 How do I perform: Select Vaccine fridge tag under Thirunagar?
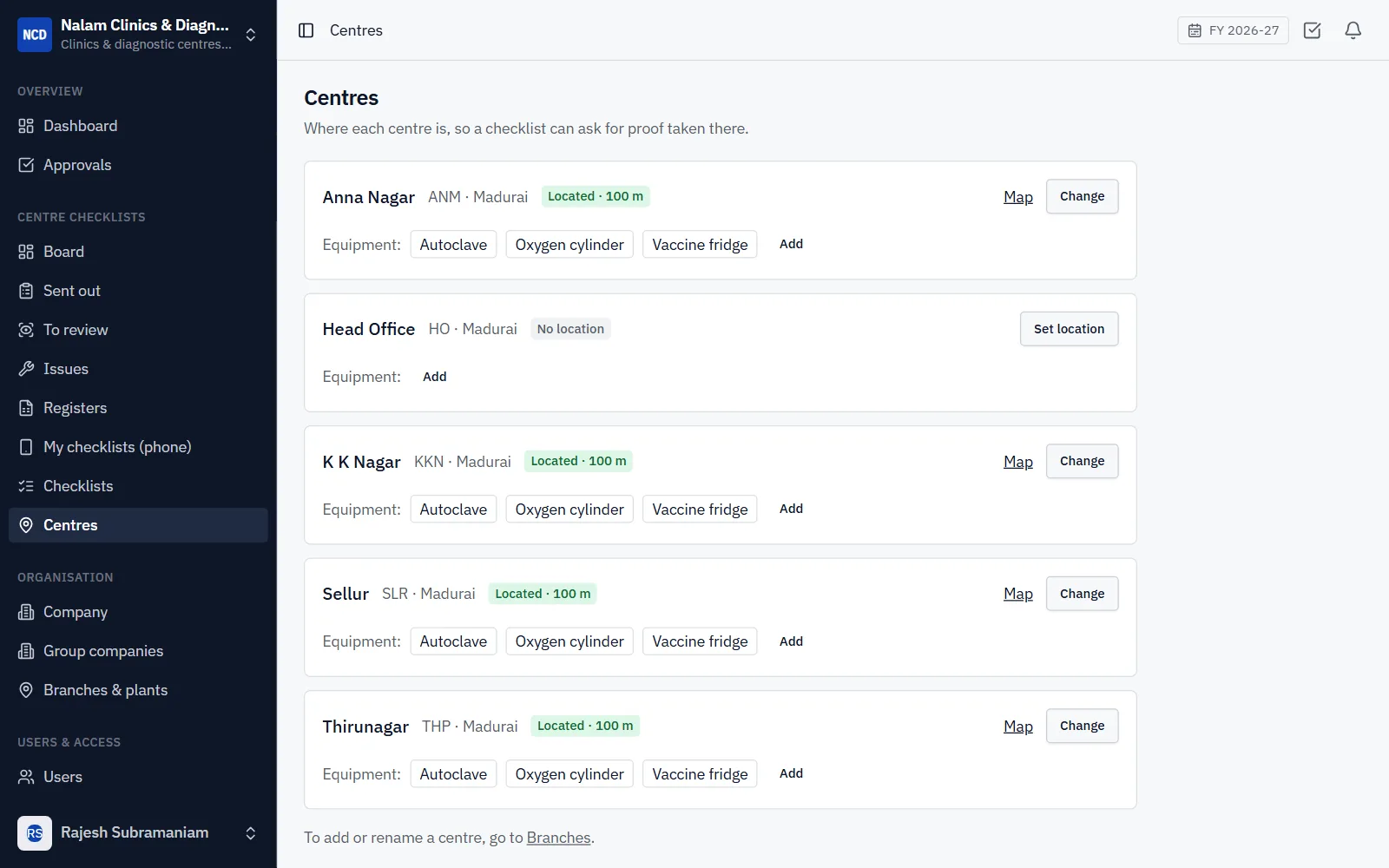700,774
